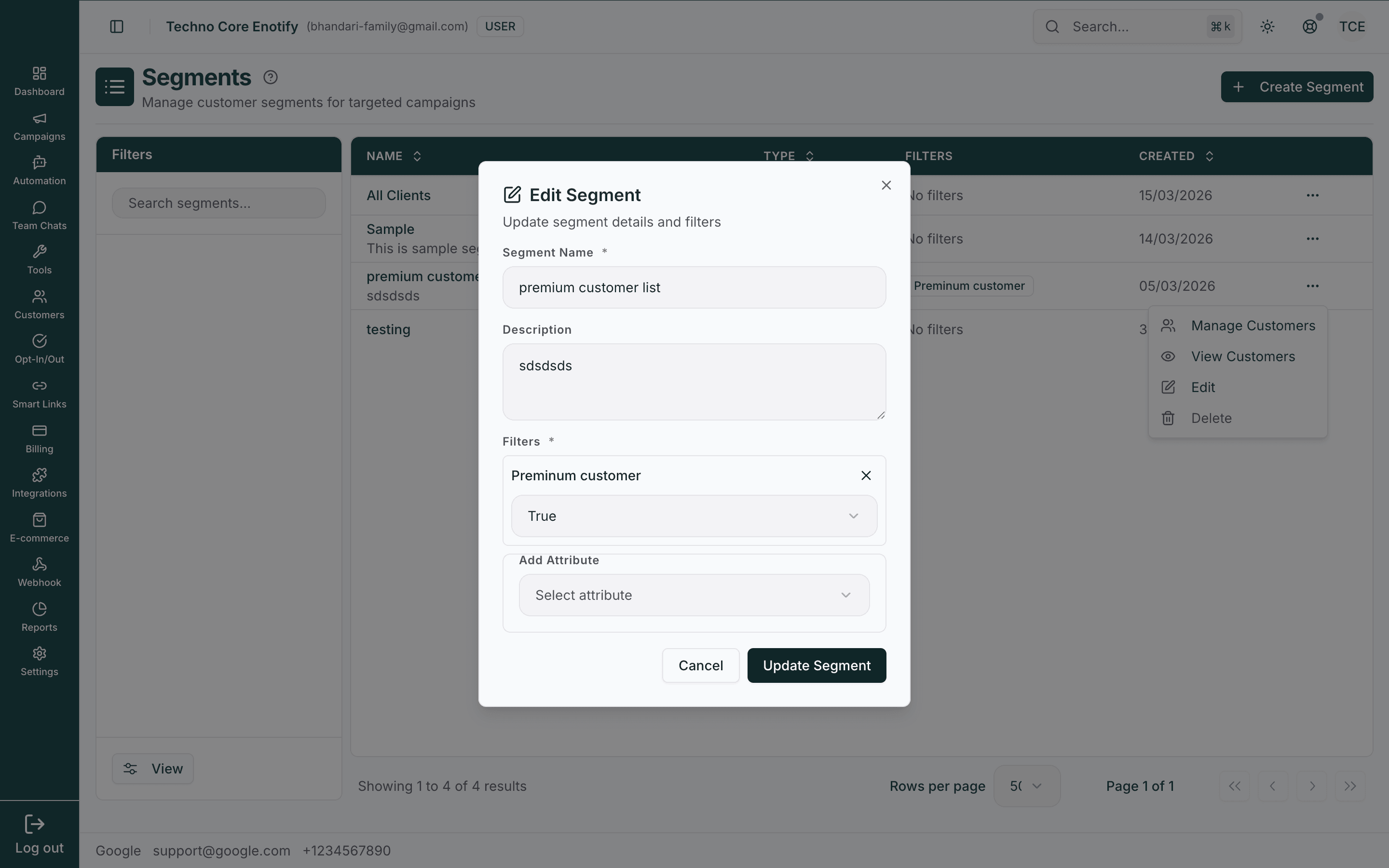Click Update Segment button
Viewport: 1389px width, 868px height.
click(816, 665)
